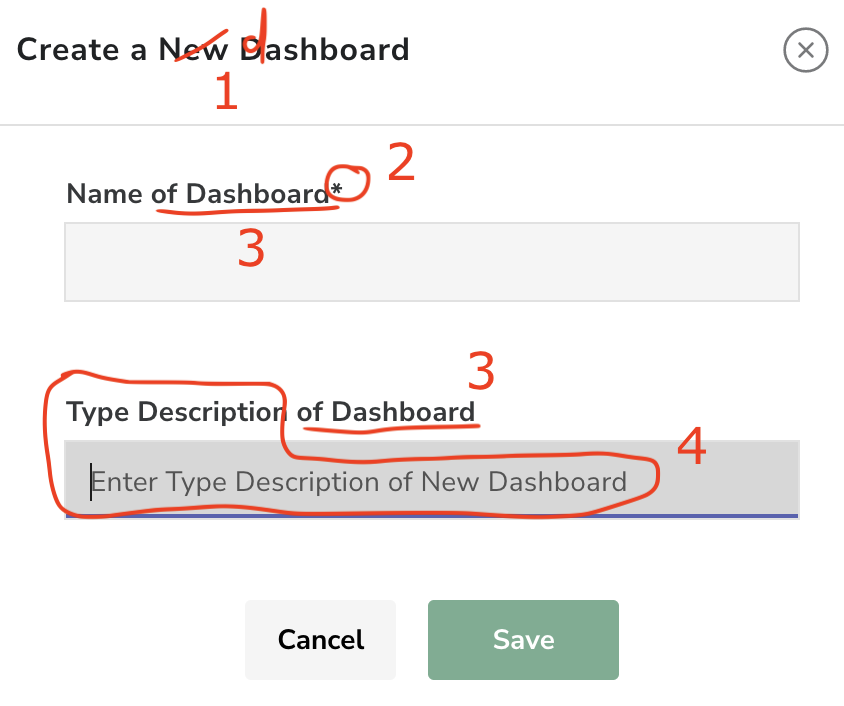Select the empty Name of Dashboard text box
Screen dimensions: 844x706
[x=430, y=261]
